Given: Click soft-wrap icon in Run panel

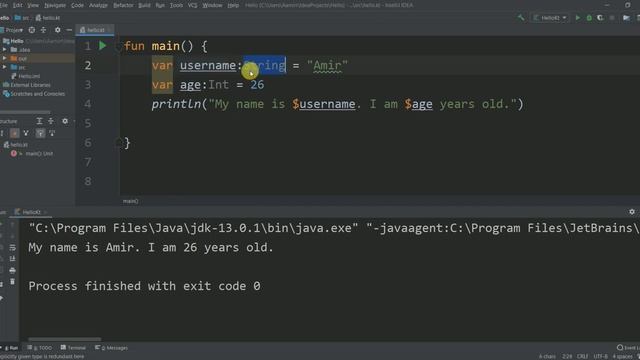Looking at the screenshot, I should pos(12,247).
